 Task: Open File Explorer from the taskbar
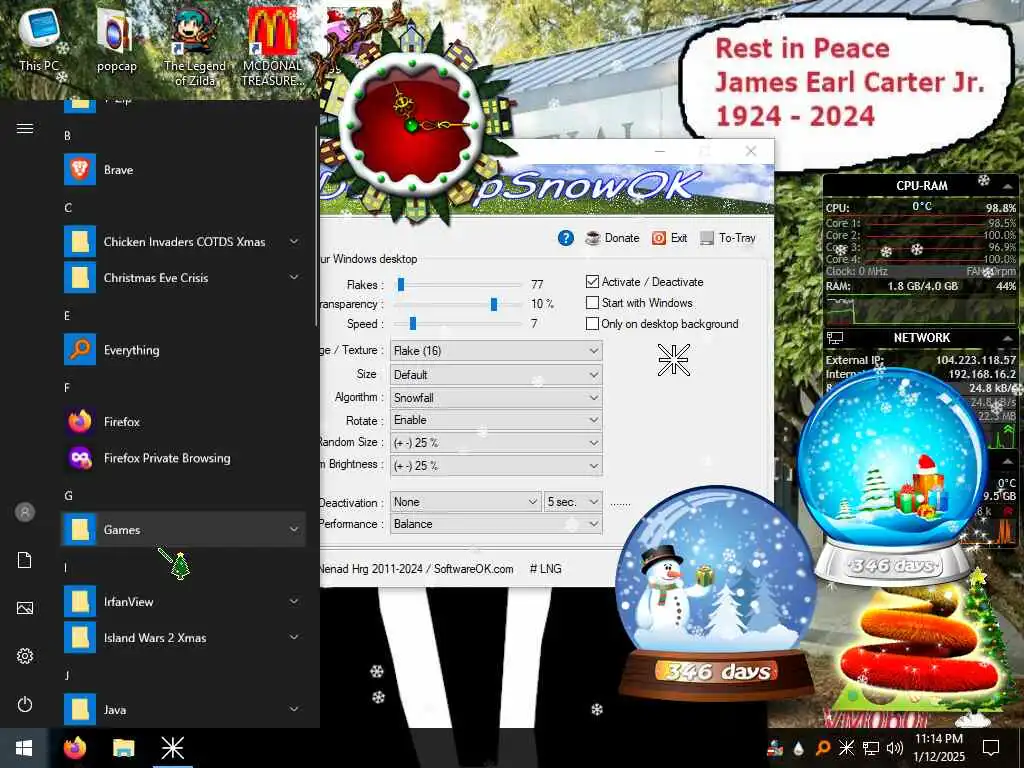pos(123,748)
